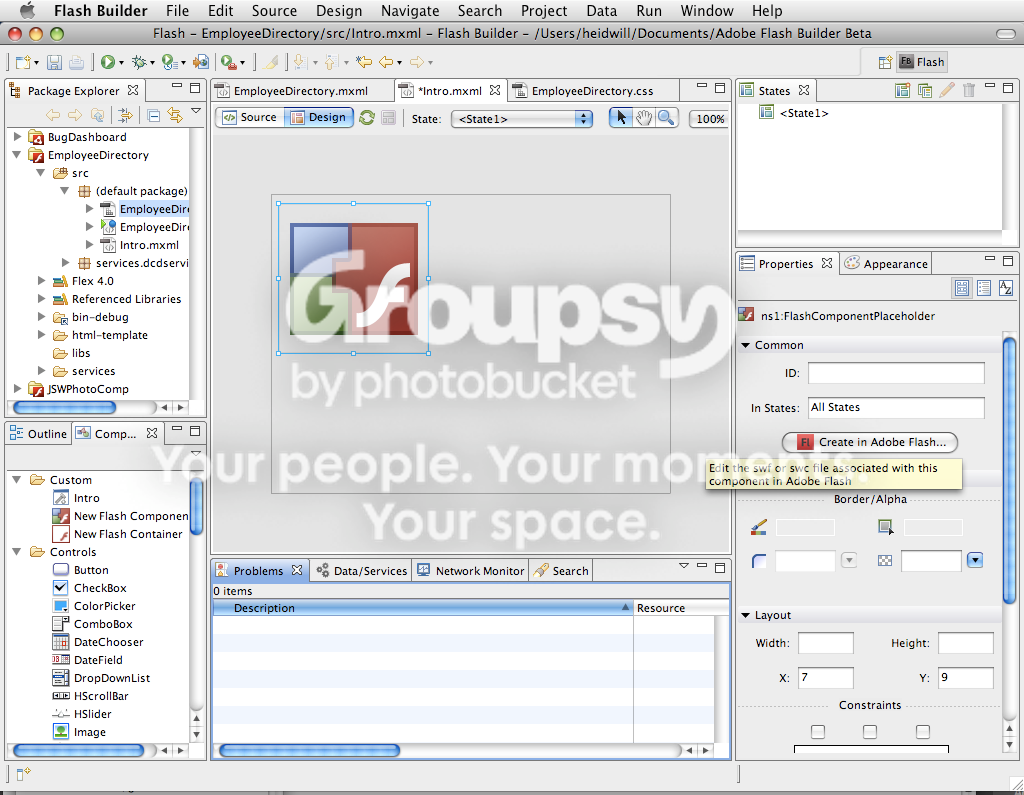Click the Delete State trash icon
Screen dimensions: 1024x795
click(x=969, y=90)
